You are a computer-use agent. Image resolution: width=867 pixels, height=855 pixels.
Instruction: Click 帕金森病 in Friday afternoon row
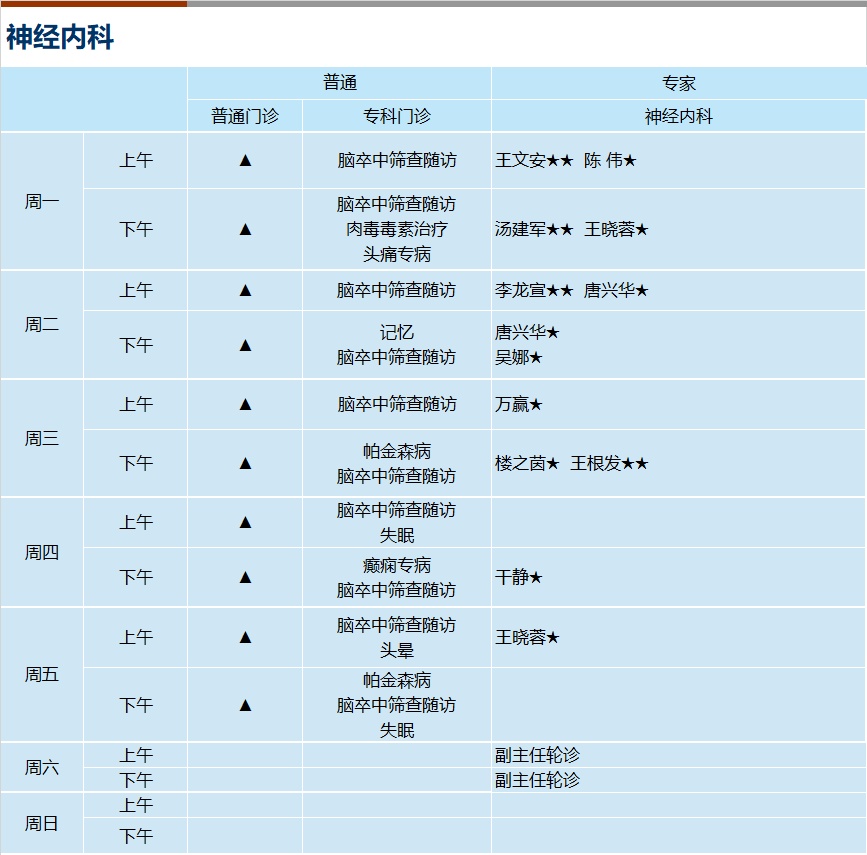point(396,680)
